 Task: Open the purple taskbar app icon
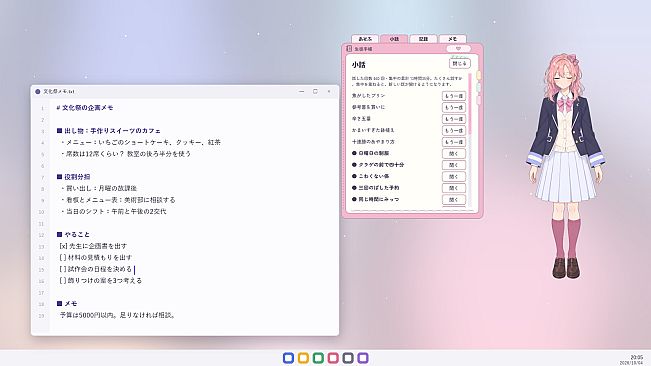(x=363, y=358)
